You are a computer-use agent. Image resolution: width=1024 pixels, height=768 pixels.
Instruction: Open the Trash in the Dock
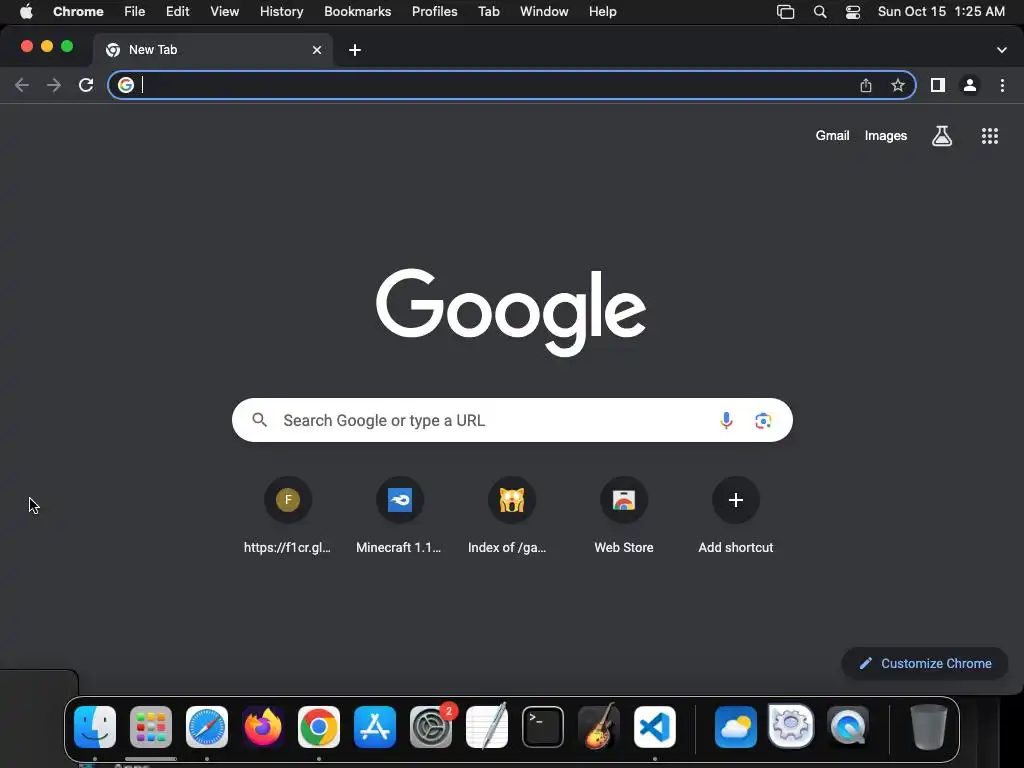coord(928,727)
